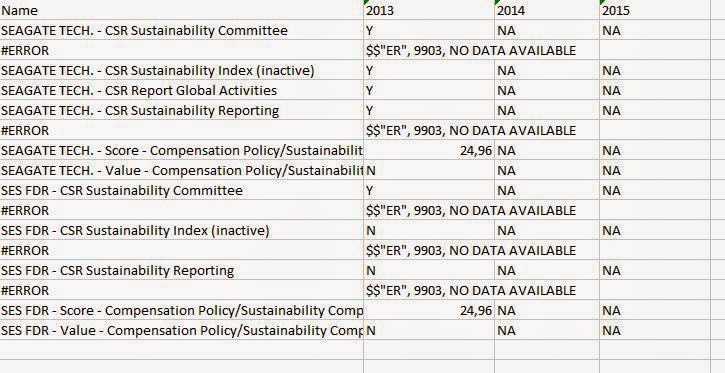Viewport: 725px width, 373px height.
Task: Select SEAGATE TECH. CSR Sustainability Committee cell
Action: coord(182,30)
